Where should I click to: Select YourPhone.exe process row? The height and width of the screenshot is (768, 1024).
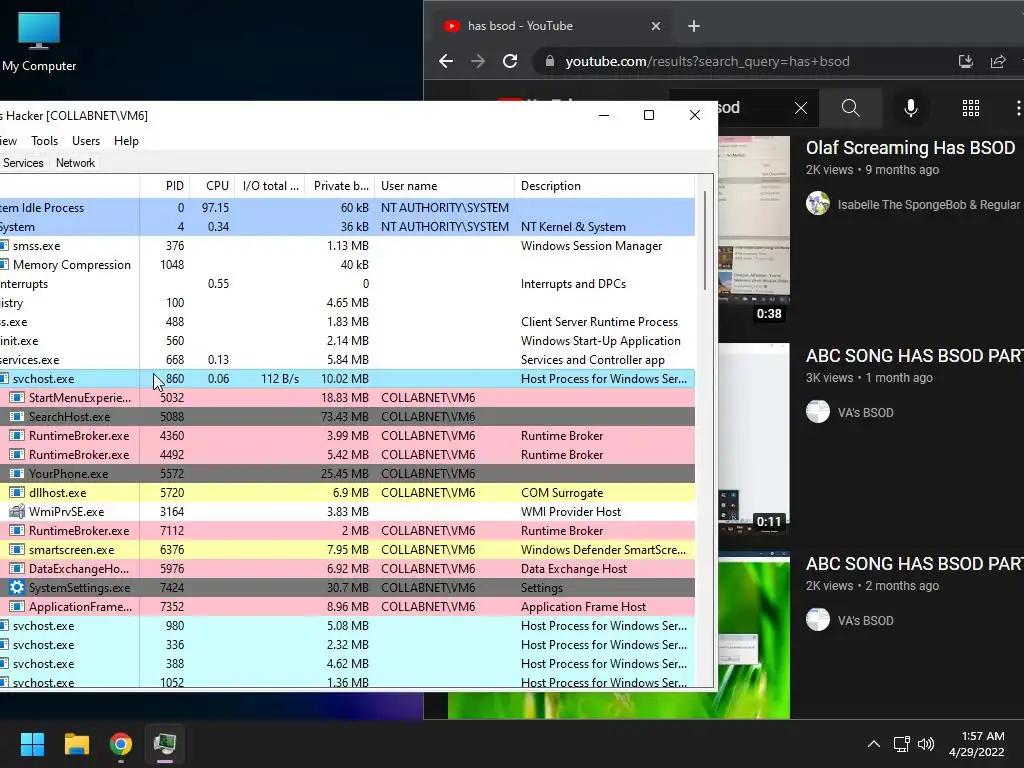347,473
